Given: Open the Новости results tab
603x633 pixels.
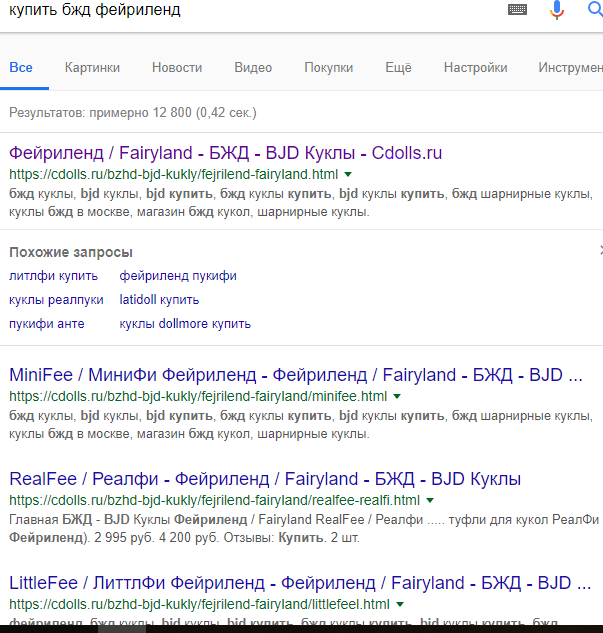Looking at the screenshot, I should [x=177, y=68].
